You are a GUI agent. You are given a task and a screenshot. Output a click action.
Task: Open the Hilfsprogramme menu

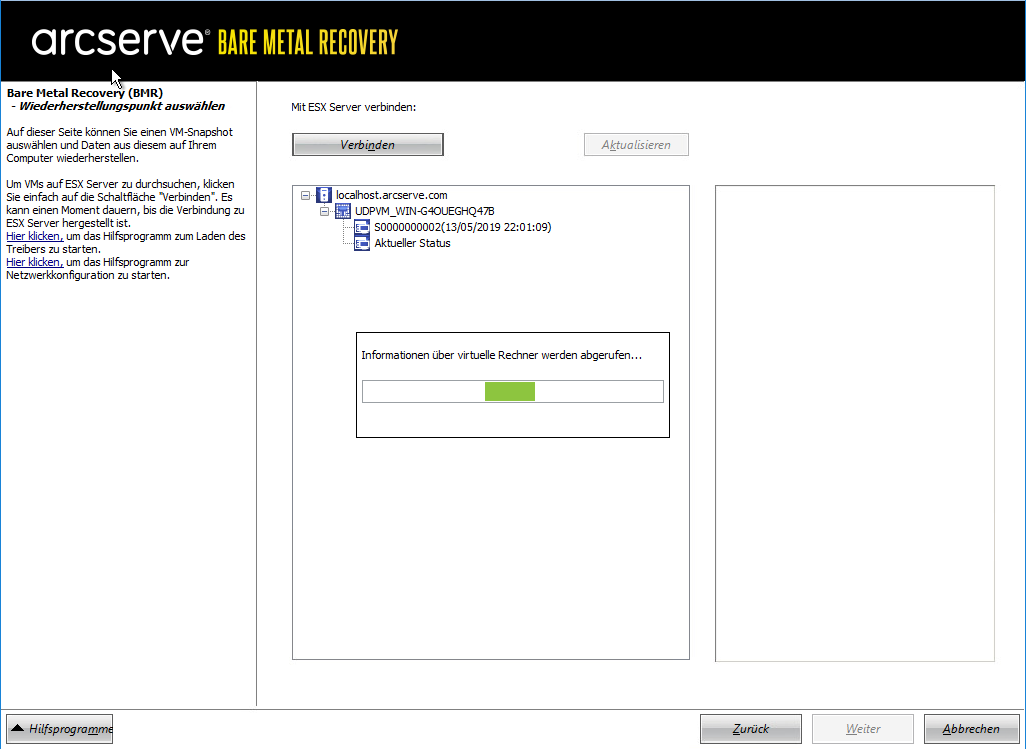click(60, 729)
